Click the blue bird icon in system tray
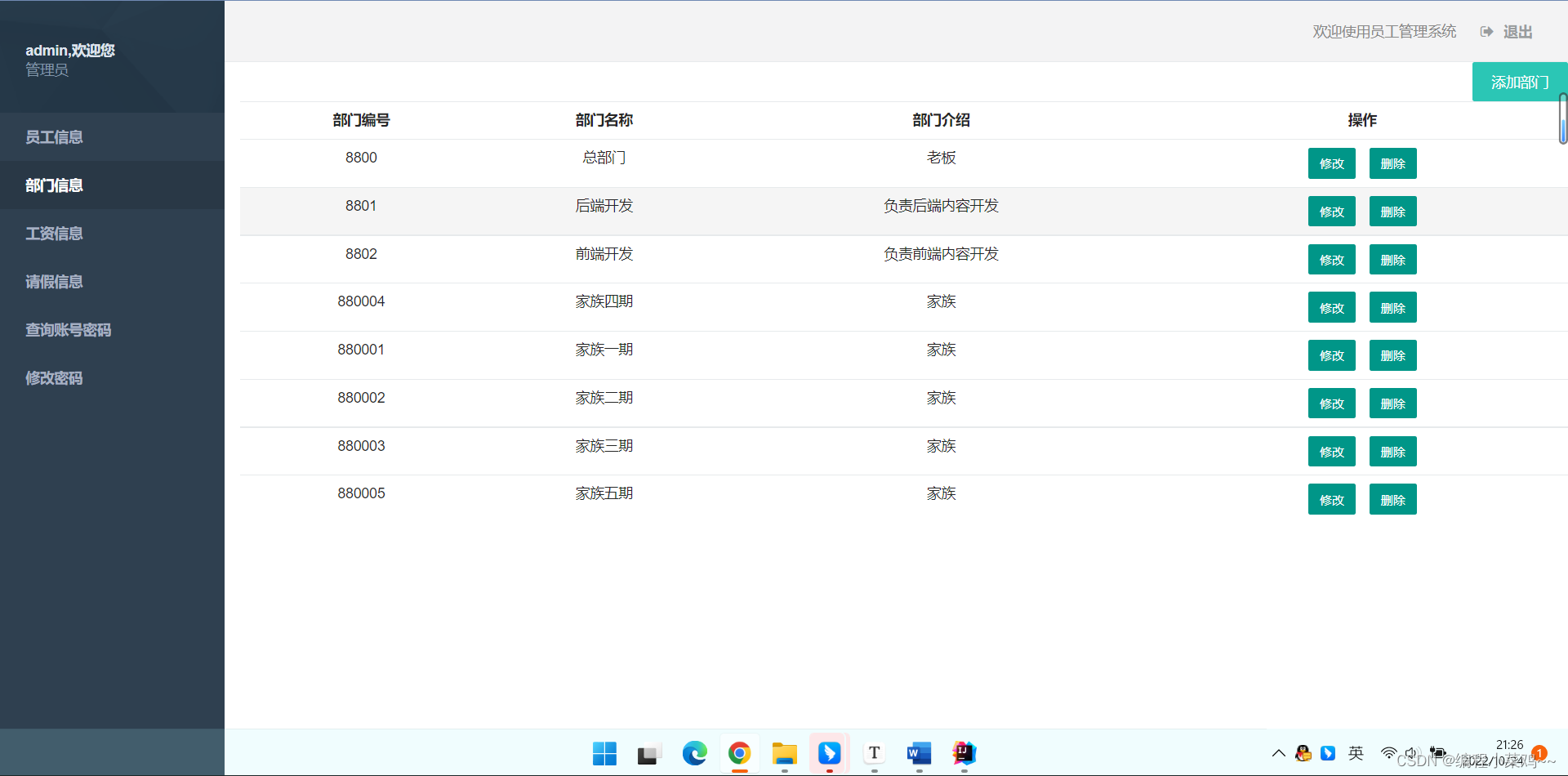Image resolution: width=1568 pixels, height=776 pixels. (x=1328, y=753)
